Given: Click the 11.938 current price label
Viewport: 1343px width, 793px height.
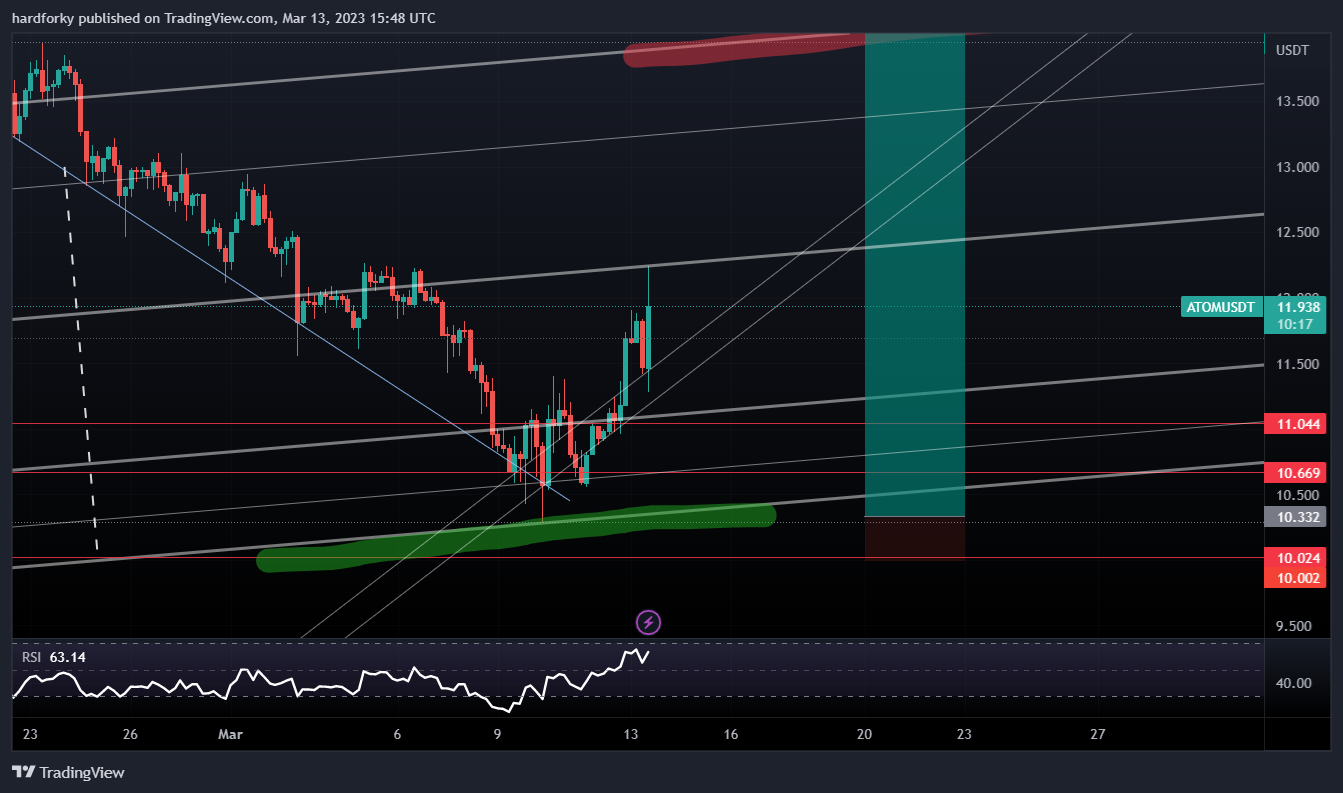Looking at the screenshot, I should [1296, 307].
